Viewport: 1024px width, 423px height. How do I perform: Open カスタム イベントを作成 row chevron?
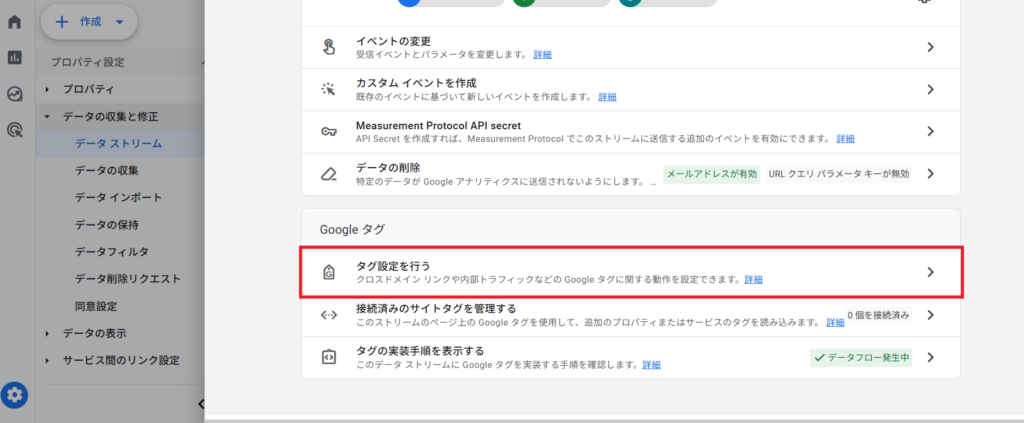pyautogui.click(x=931, y=89)
